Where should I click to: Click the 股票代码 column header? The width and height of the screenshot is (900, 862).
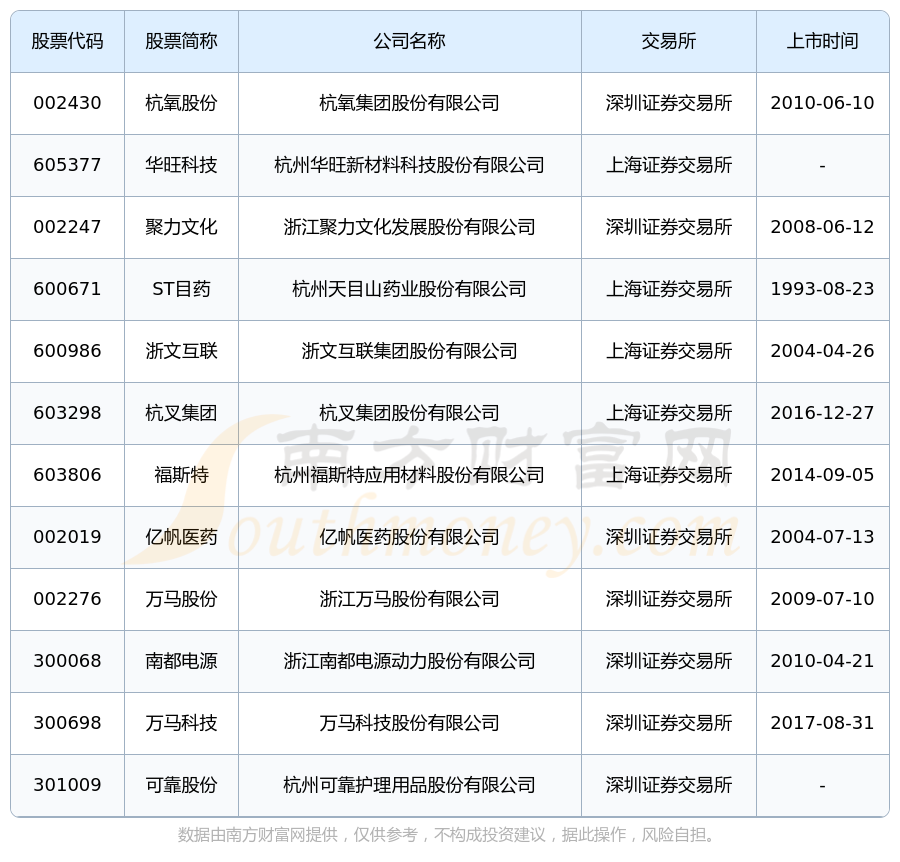[67, 41]
